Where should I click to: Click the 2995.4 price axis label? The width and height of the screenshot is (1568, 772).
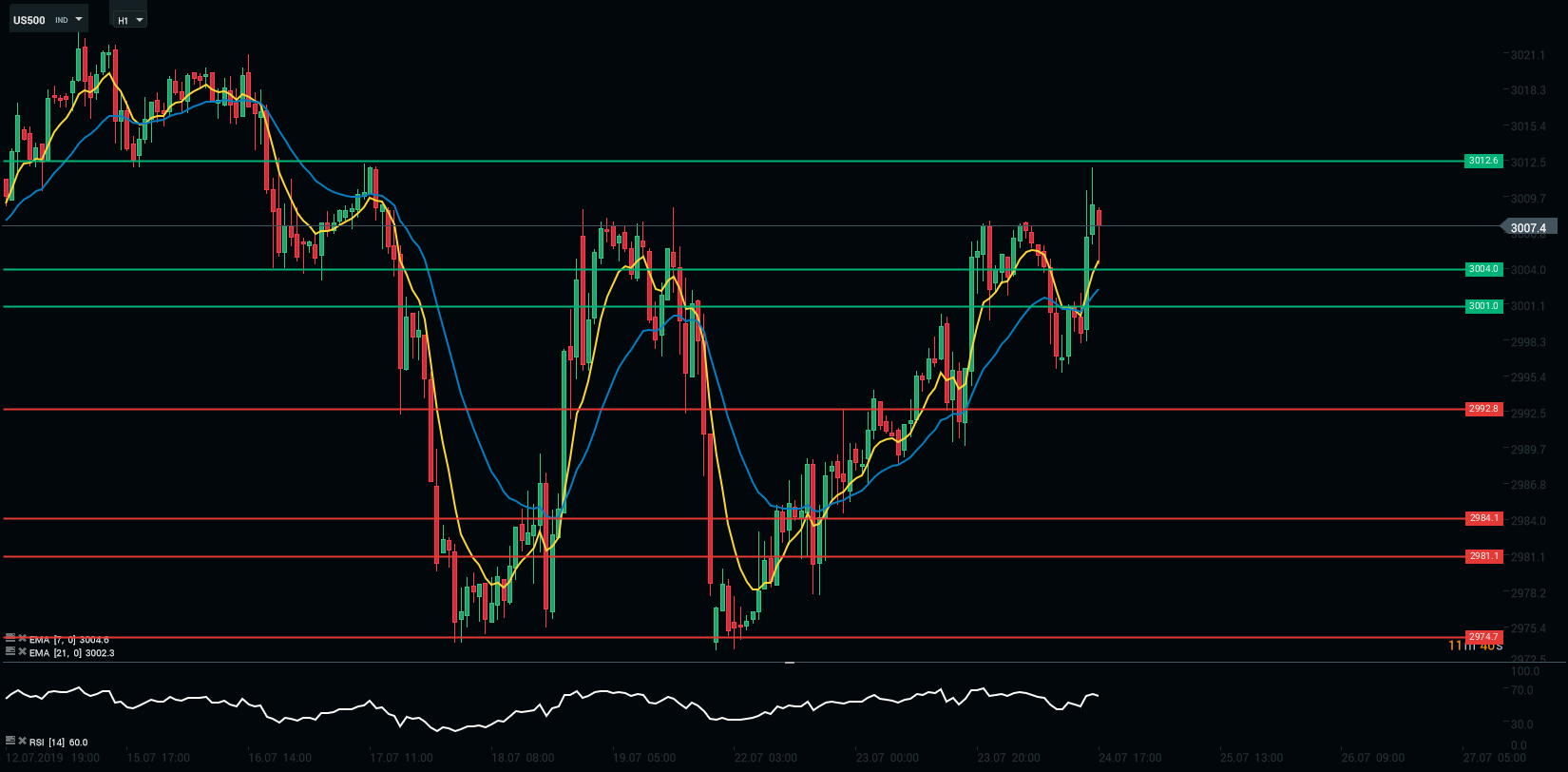(1528, 377)
